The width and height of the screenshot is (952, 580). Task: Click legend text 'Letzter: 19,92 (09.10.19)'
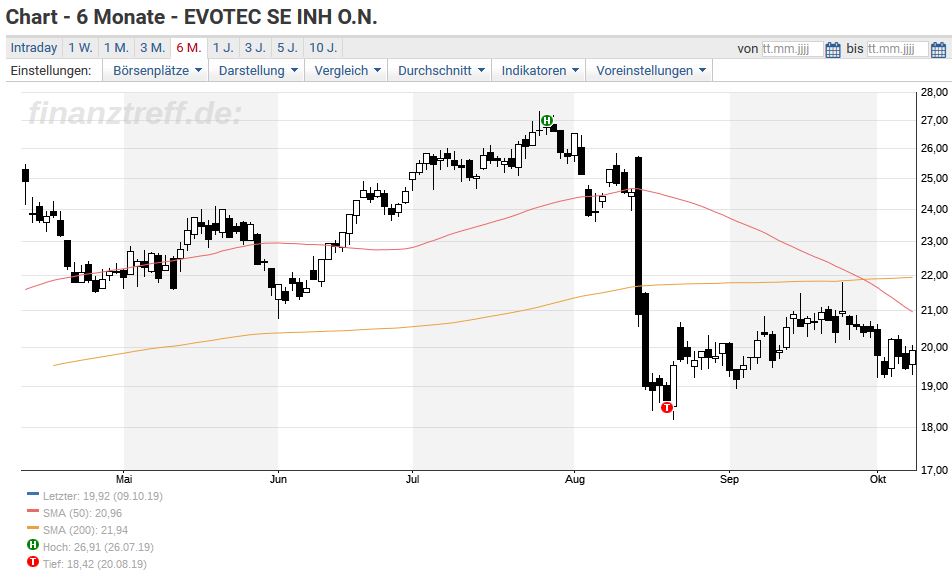coord(103,496)
